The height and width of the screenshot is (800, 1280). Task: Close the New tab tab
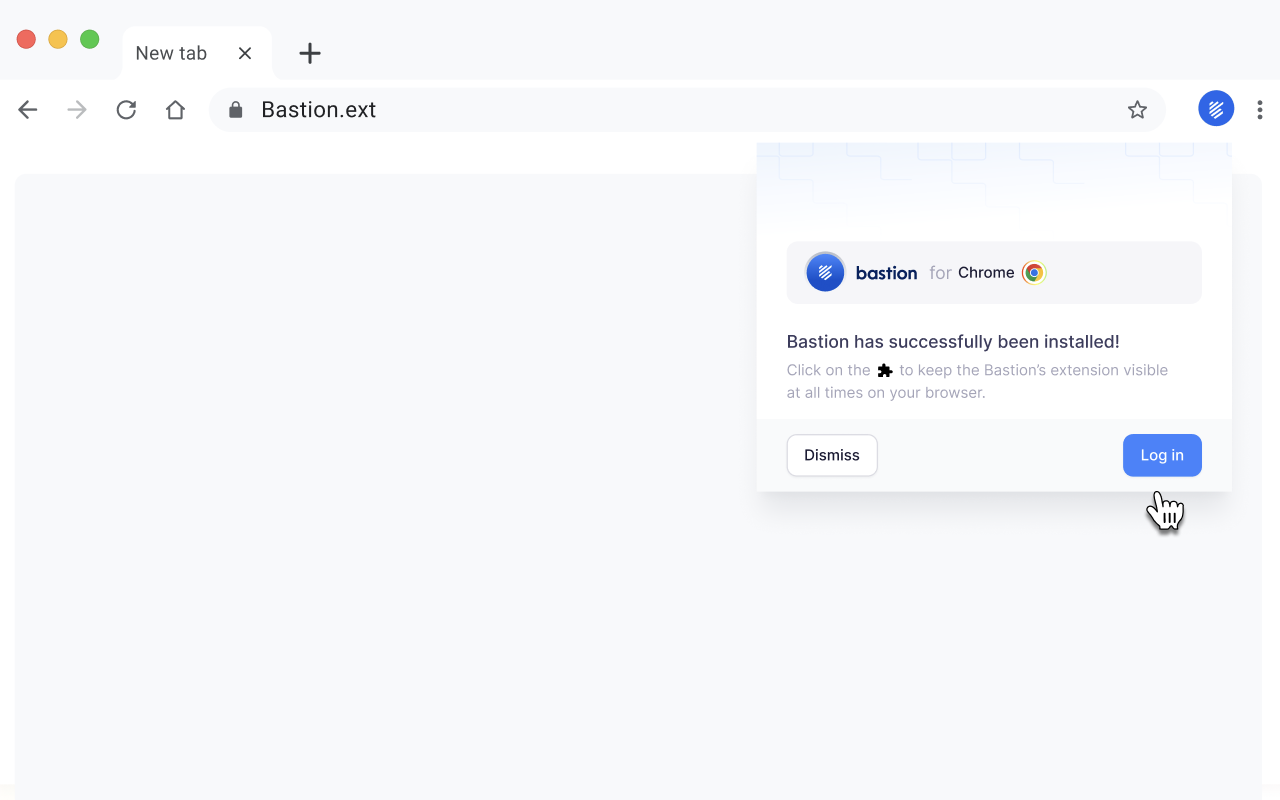pos(245,53)
